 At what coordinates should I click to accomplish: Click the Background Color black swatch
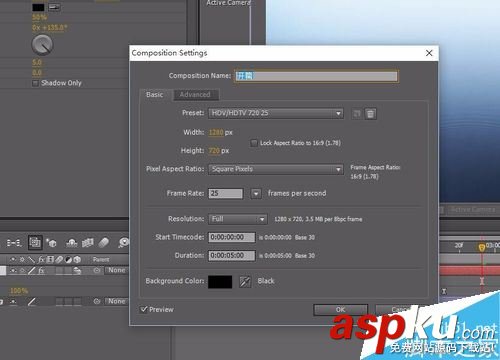tap(220, 282)
